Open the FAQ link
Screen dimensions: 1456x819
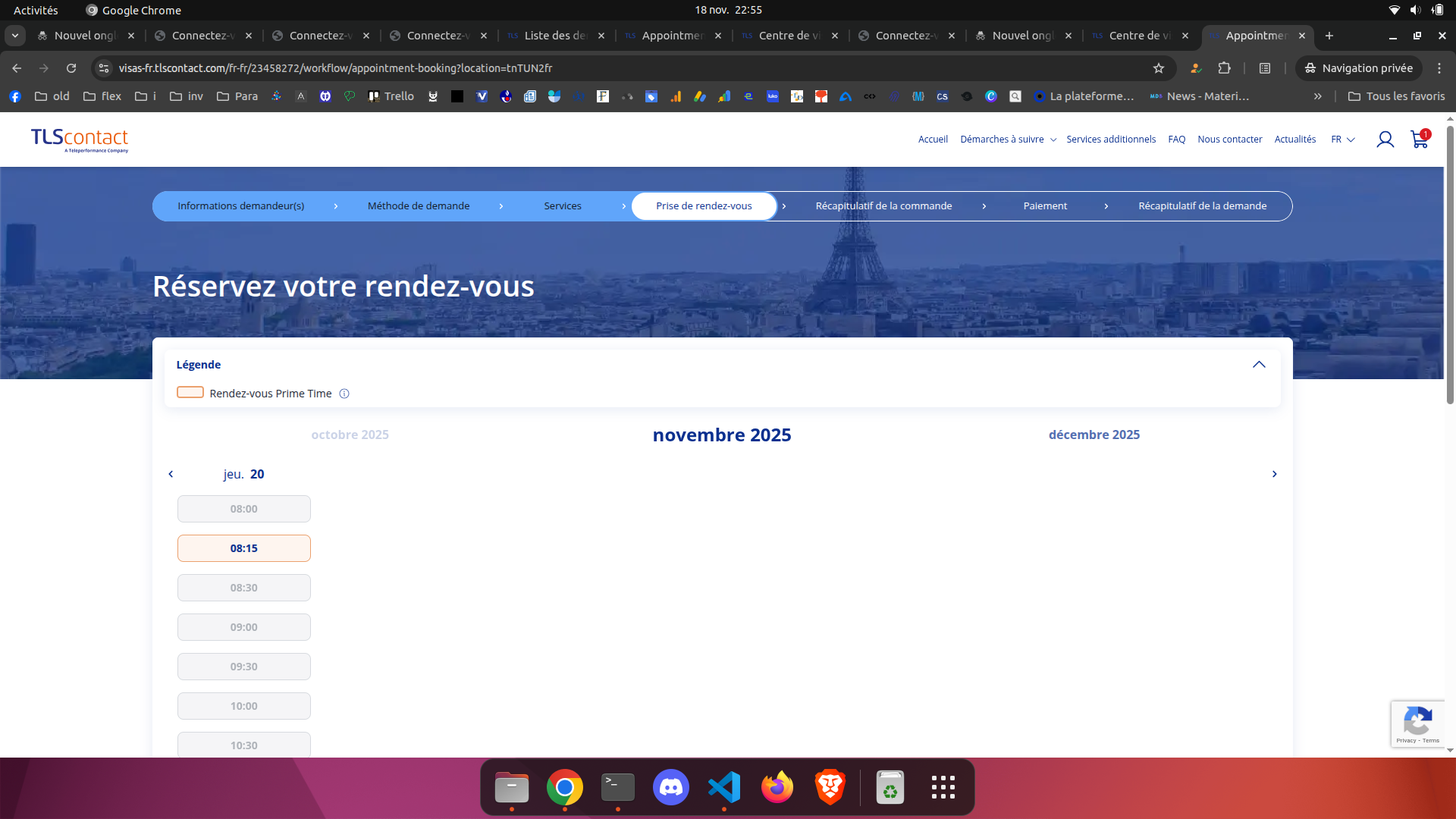click(1177, 140)
